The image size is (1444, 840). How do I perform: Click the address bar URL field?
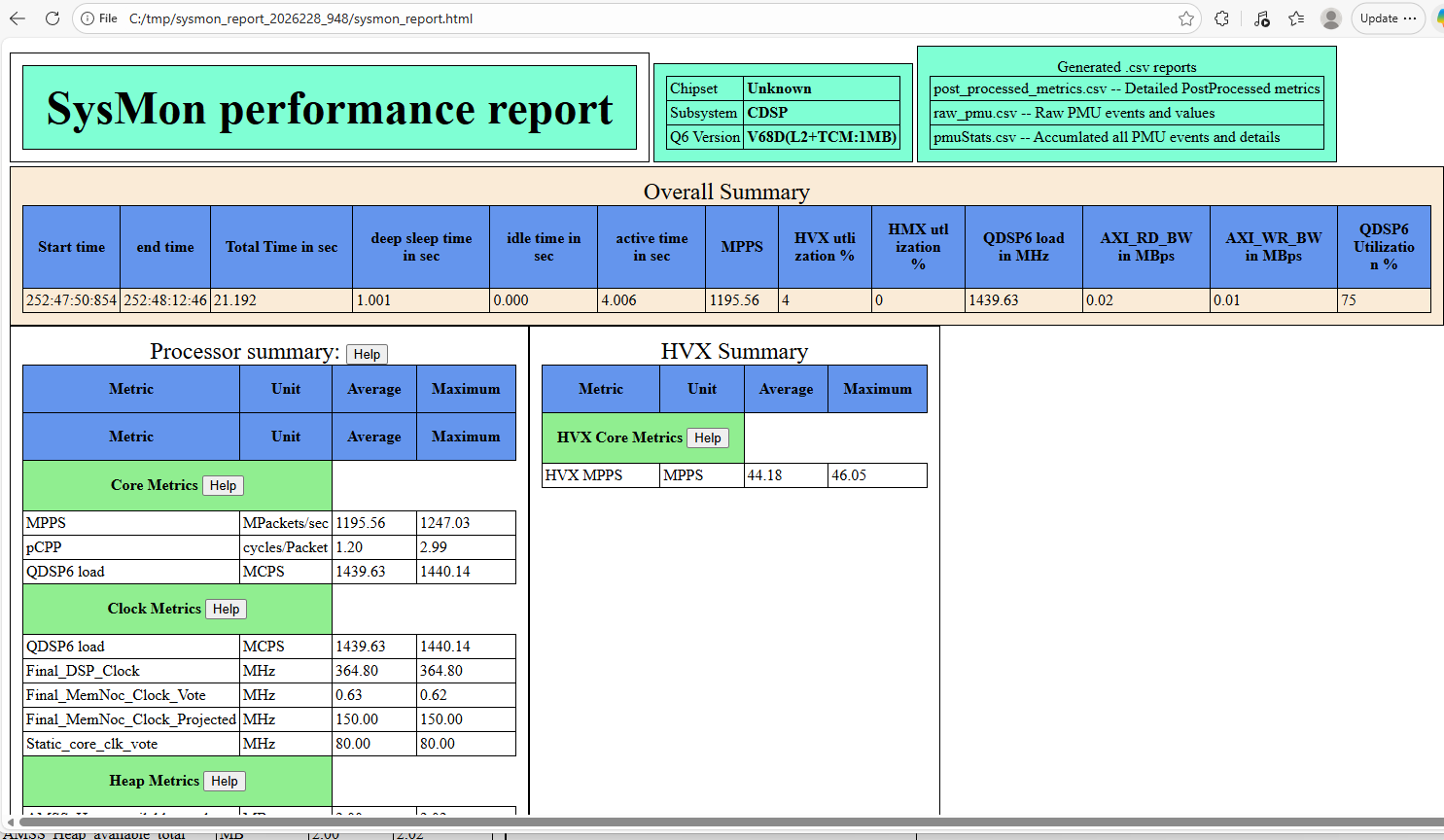pyautogui.click(x=632, y=18)
